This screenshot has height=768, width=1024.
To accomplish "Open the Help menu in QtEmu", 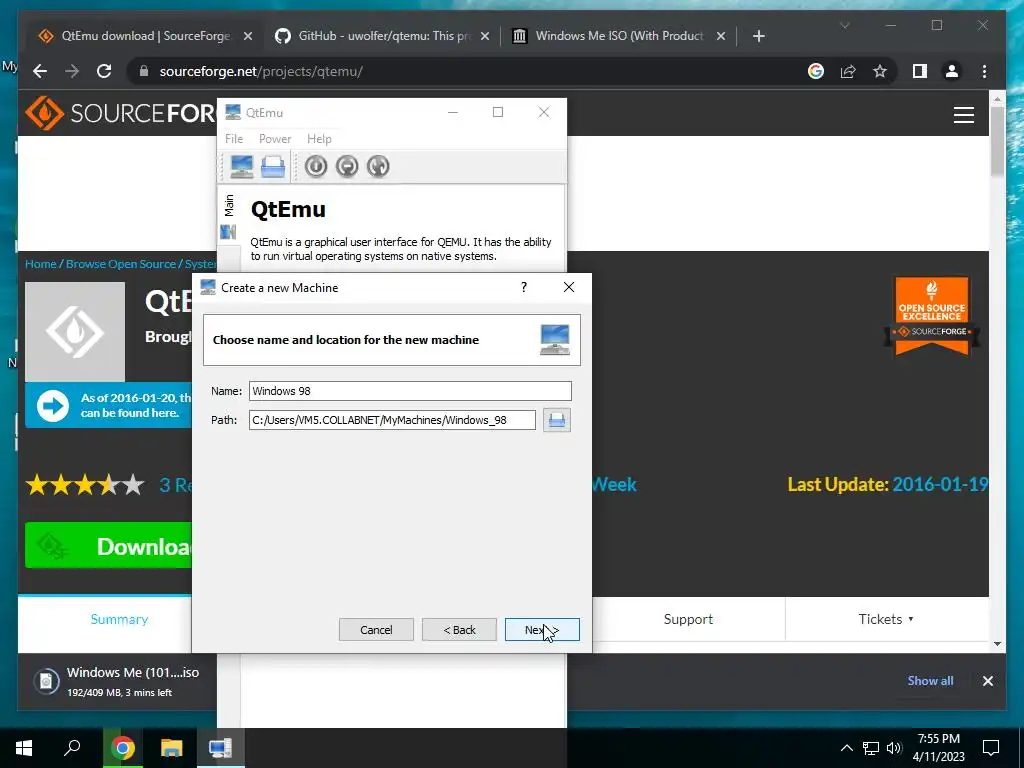I will [319, 138].
